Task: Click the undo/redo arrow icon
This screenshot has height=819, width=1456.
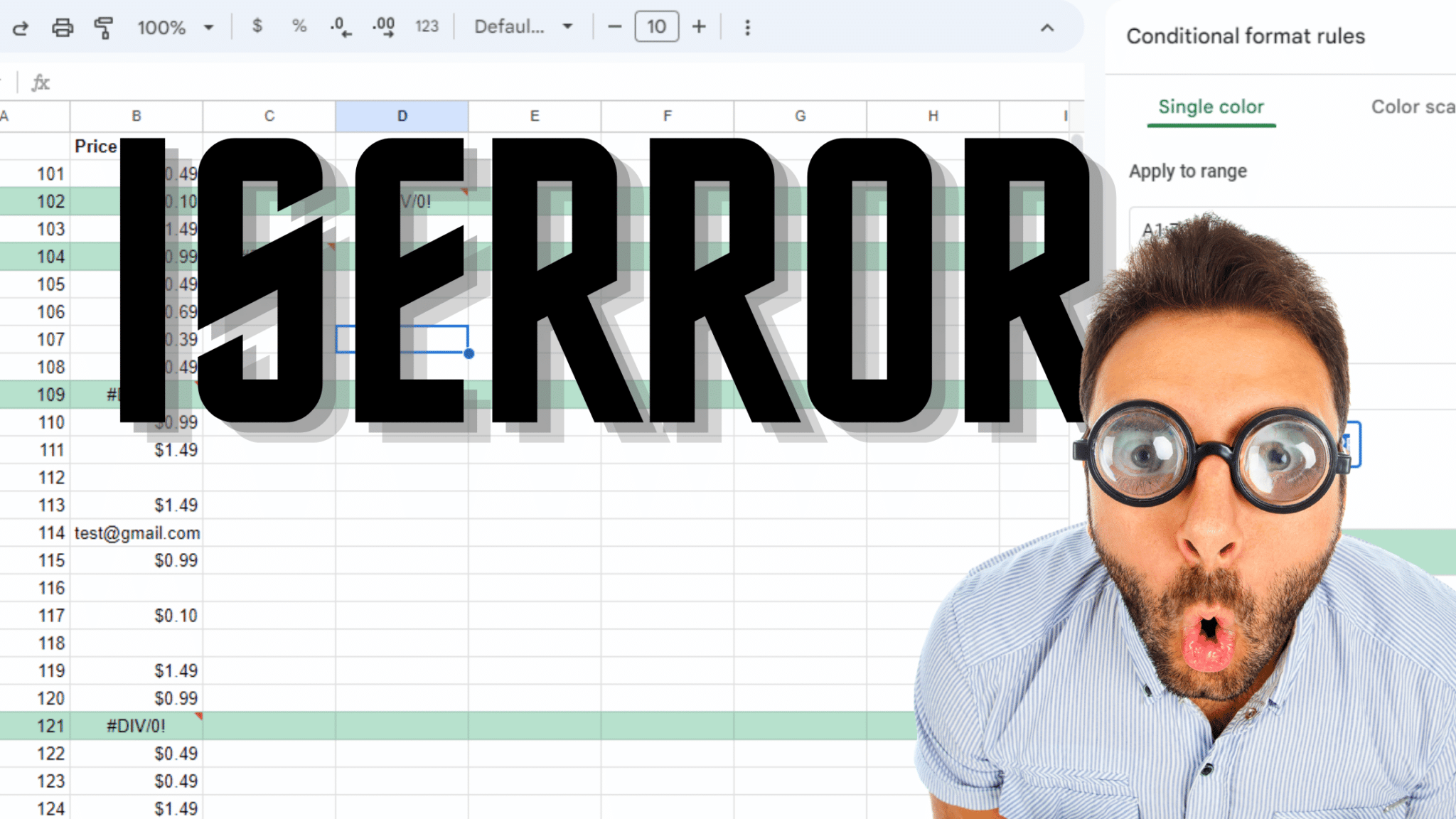Action: 20,27
